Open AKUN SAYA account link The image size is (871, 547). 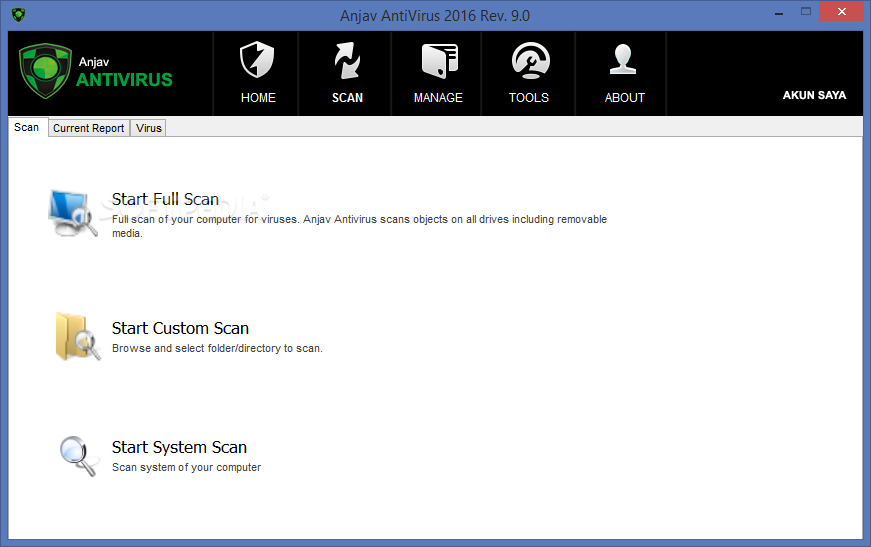click(814, 95)
